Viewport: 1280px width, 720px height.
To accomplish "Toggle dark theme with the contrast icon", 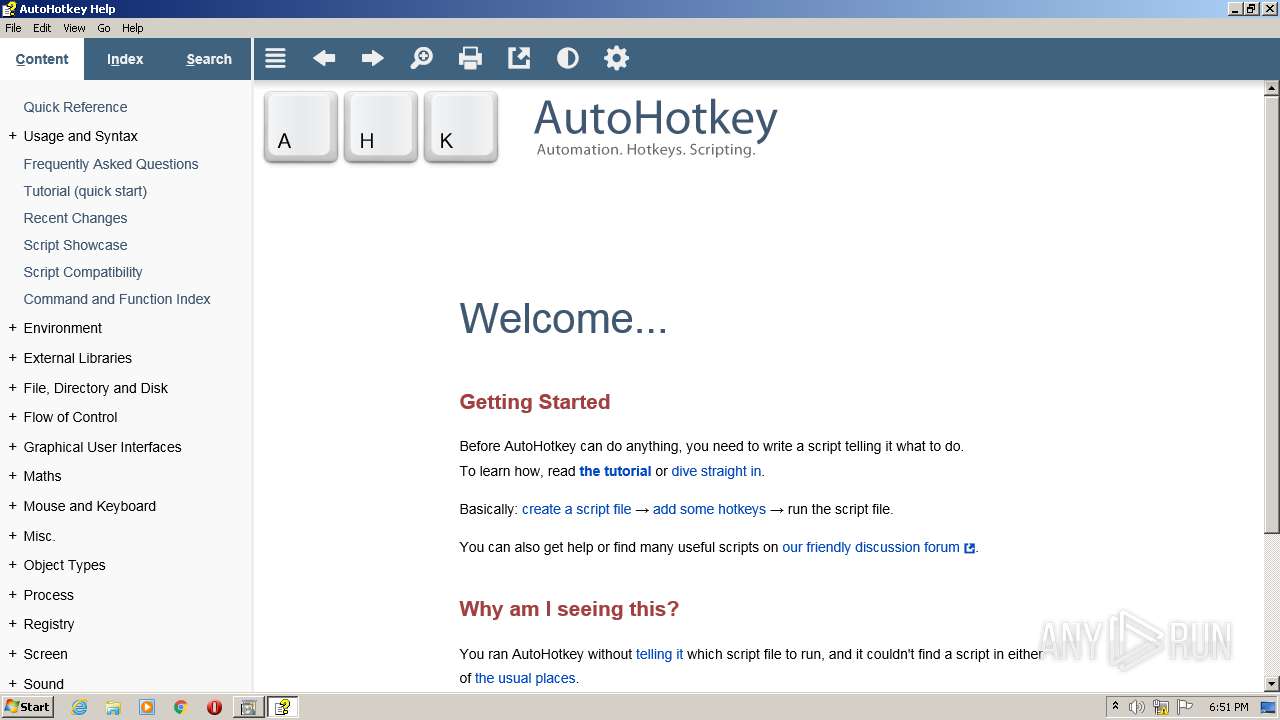I will click(x=568, y=59).
